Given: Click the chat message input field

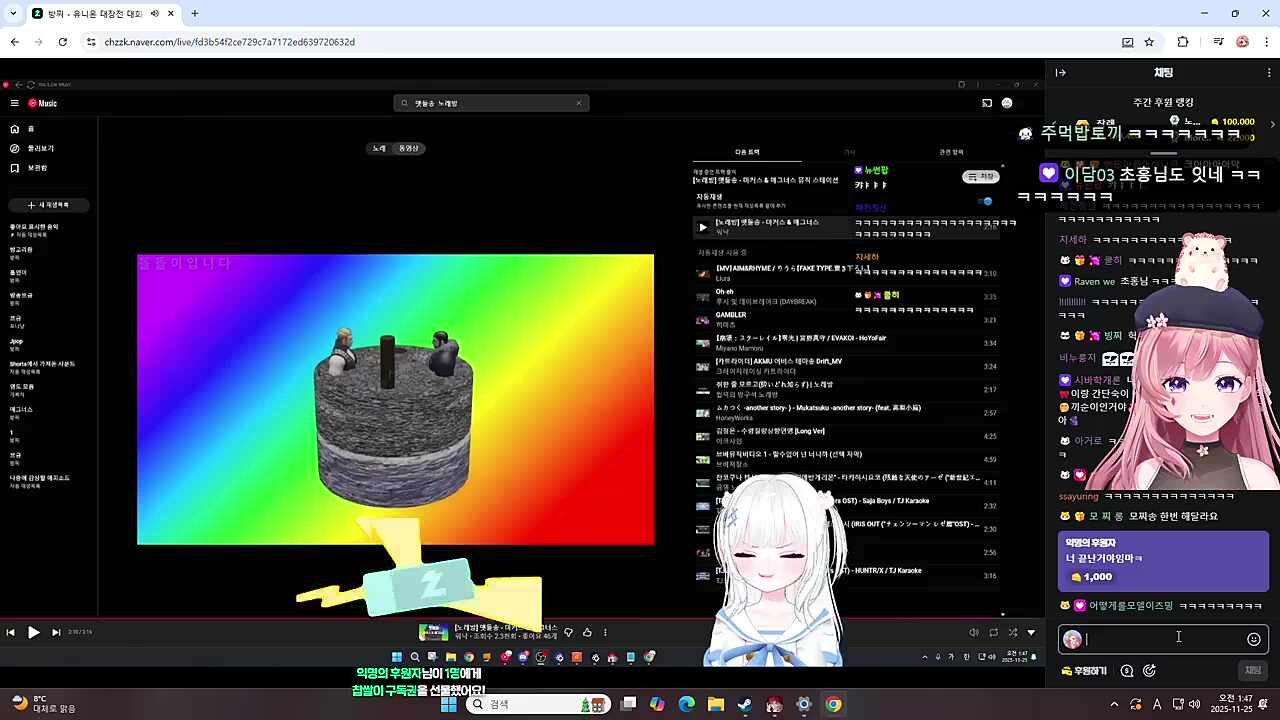Looking at the screenshot, I should click(x=1163, y=639).
